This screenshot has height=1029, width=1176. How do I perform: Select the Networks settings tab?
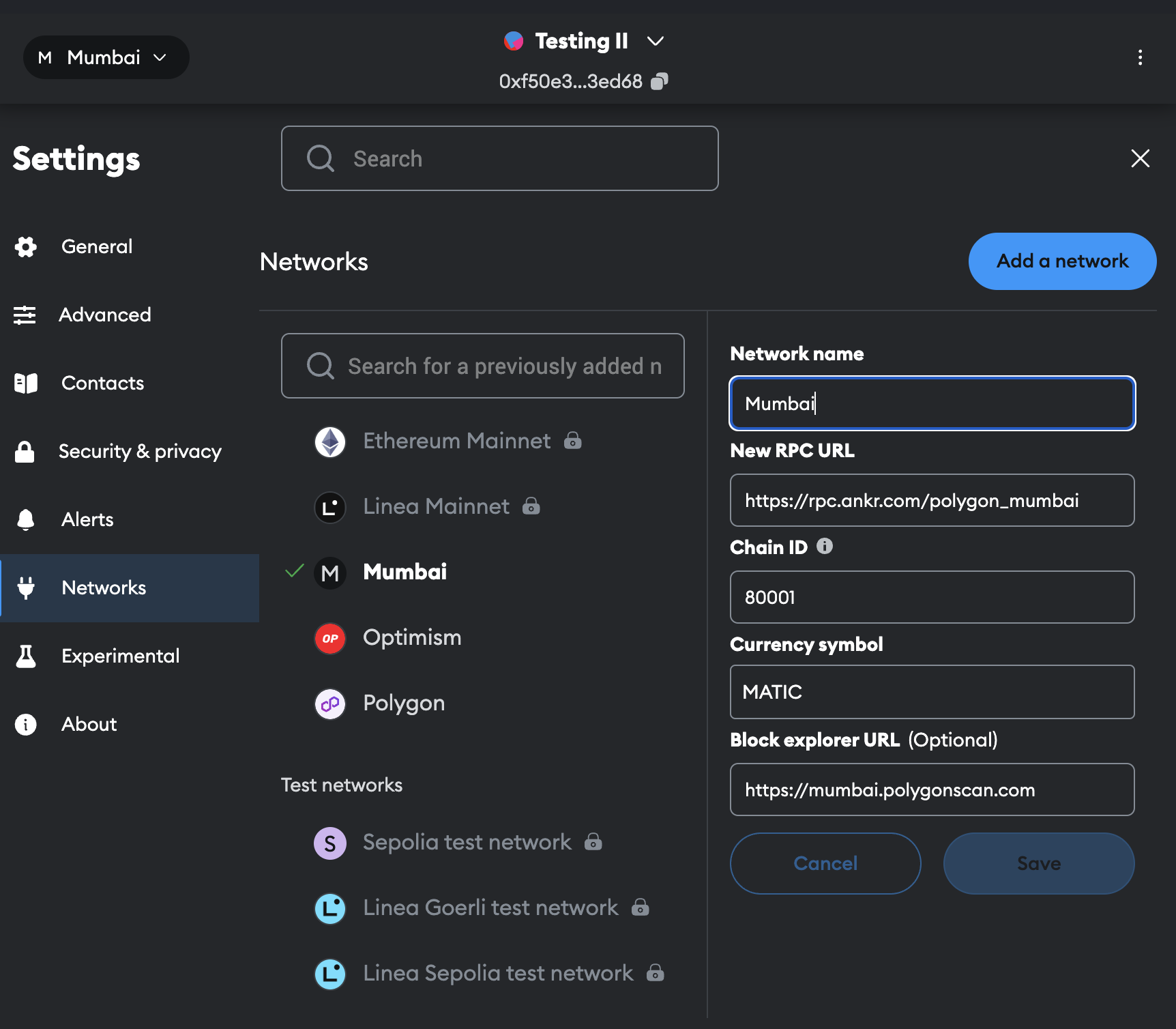coord(130,588)
